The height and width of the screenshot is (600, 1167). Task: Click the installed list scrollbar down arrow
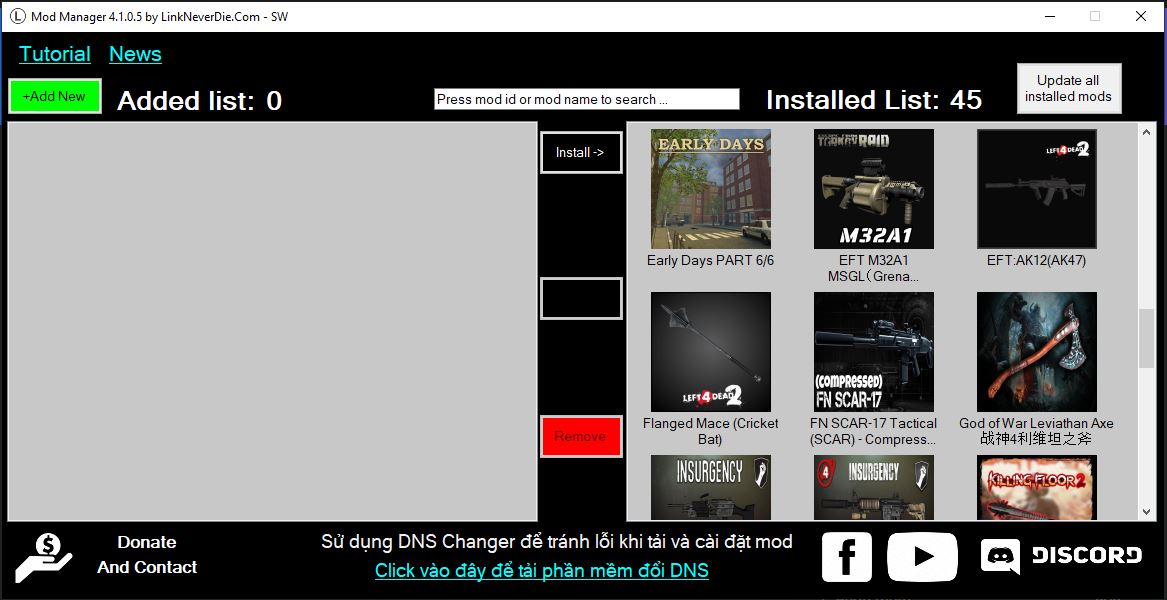(1146, 511)
